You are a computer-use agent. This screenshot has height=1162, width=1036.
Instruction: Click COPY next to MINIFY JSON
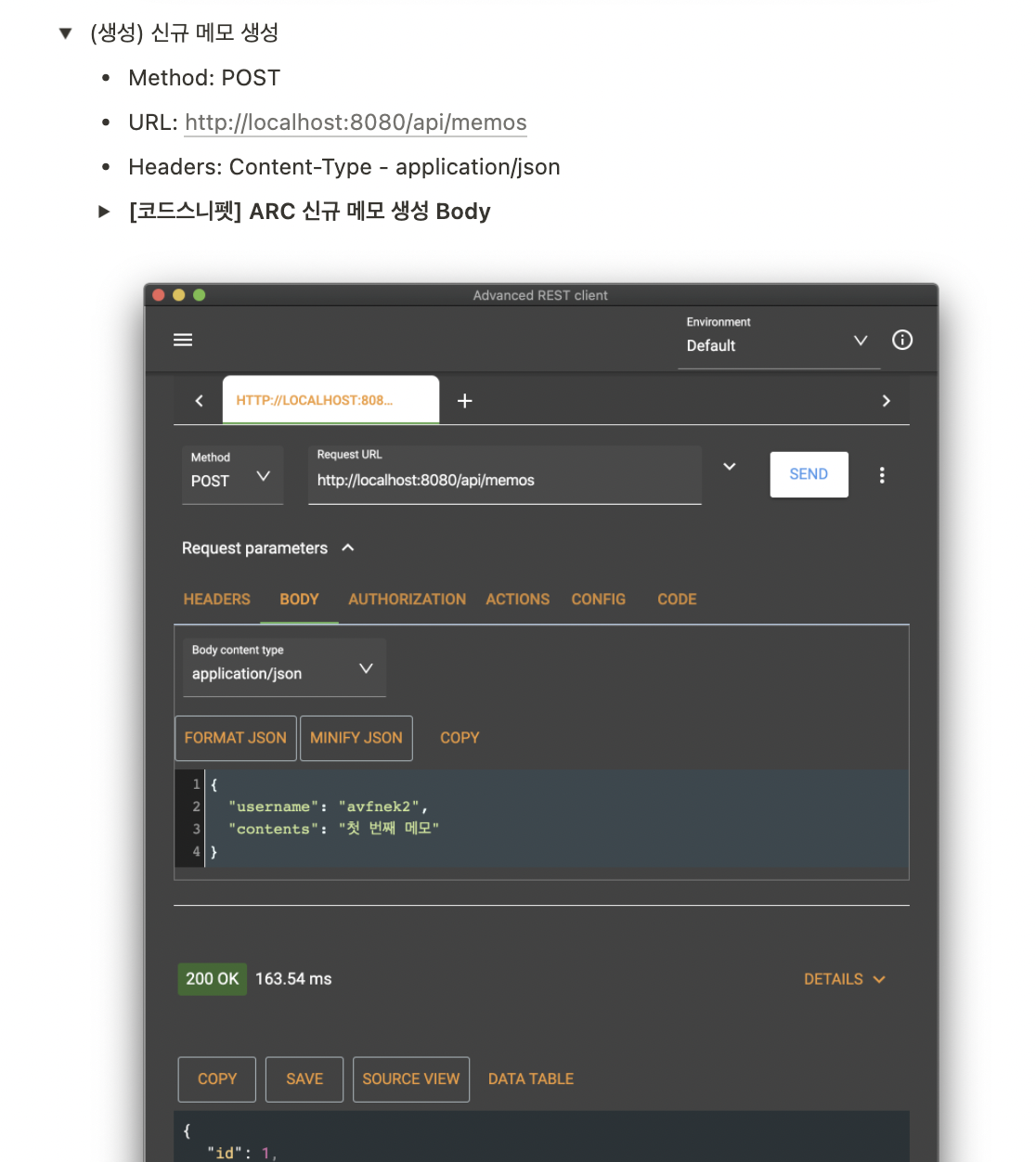460,738
